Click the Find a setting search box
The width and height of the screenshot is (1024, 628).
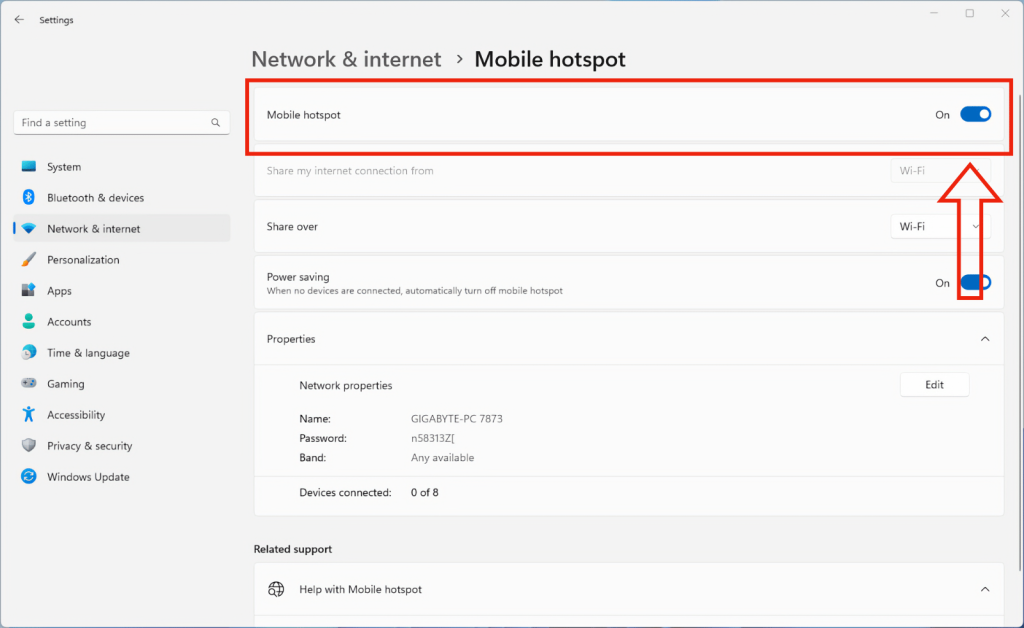pos(121,123)
